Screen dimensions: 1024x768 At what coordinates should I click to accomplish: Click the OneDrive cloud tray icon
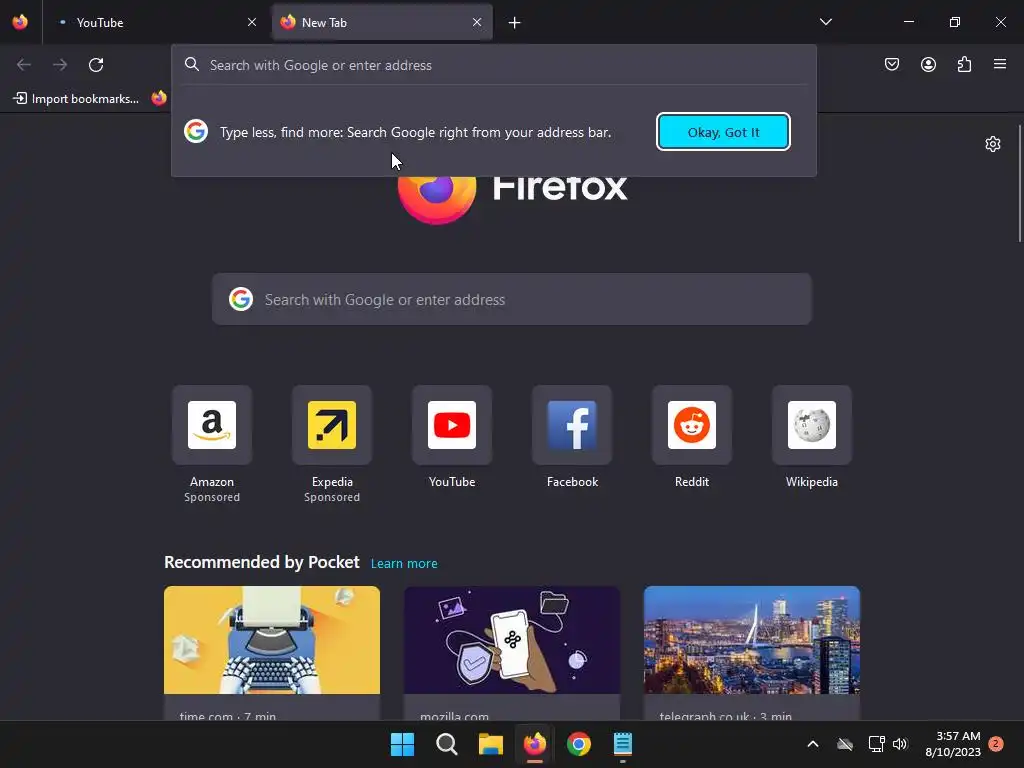tap(845, 744)
